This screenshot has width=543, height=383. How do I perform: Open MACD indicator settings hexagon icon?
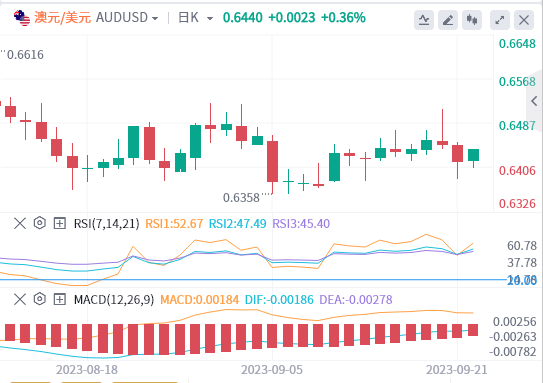(40, 299)
